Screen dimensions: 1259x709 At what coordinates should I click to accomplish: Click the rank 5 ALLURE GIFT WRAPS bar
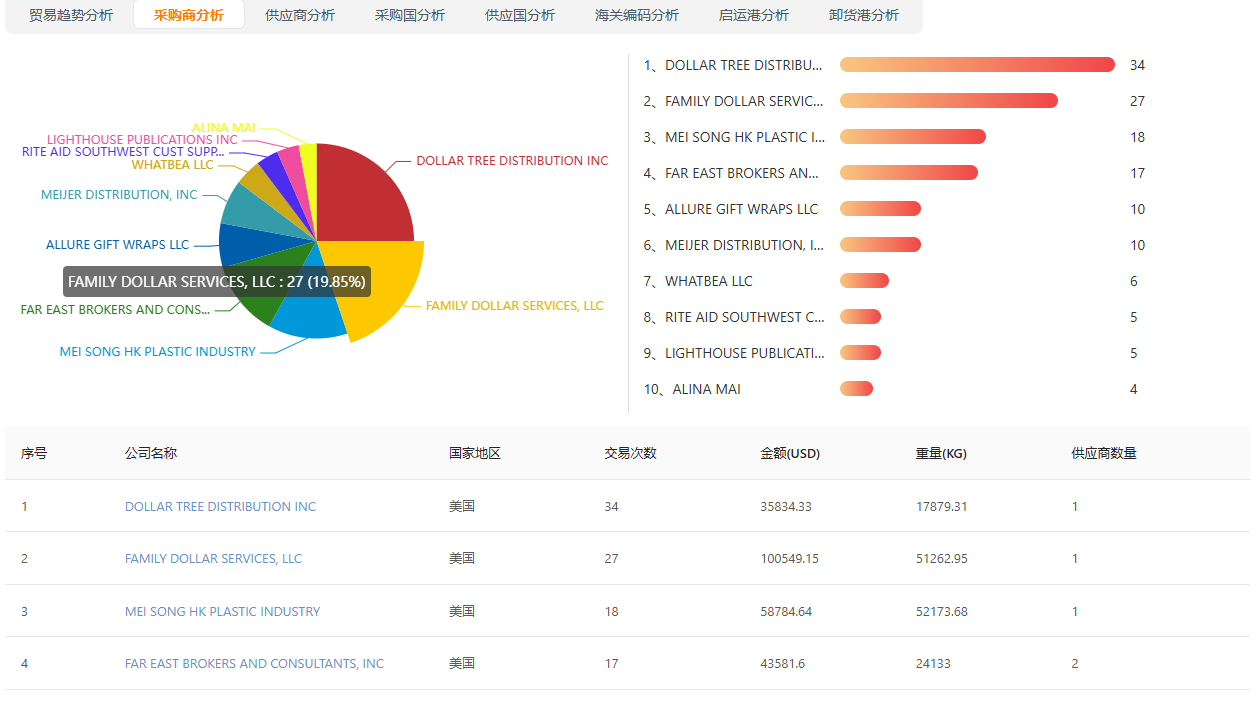coord(880,209)
